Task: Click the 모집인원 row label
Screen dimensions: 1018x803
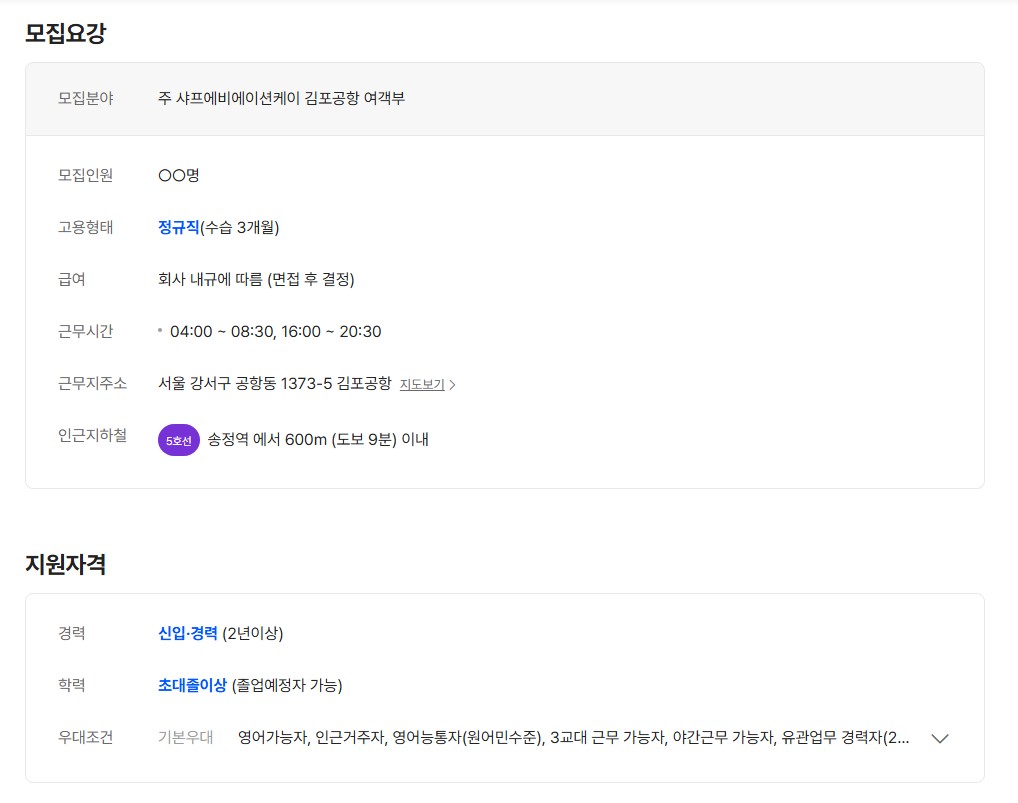Action: coord(86,175)
